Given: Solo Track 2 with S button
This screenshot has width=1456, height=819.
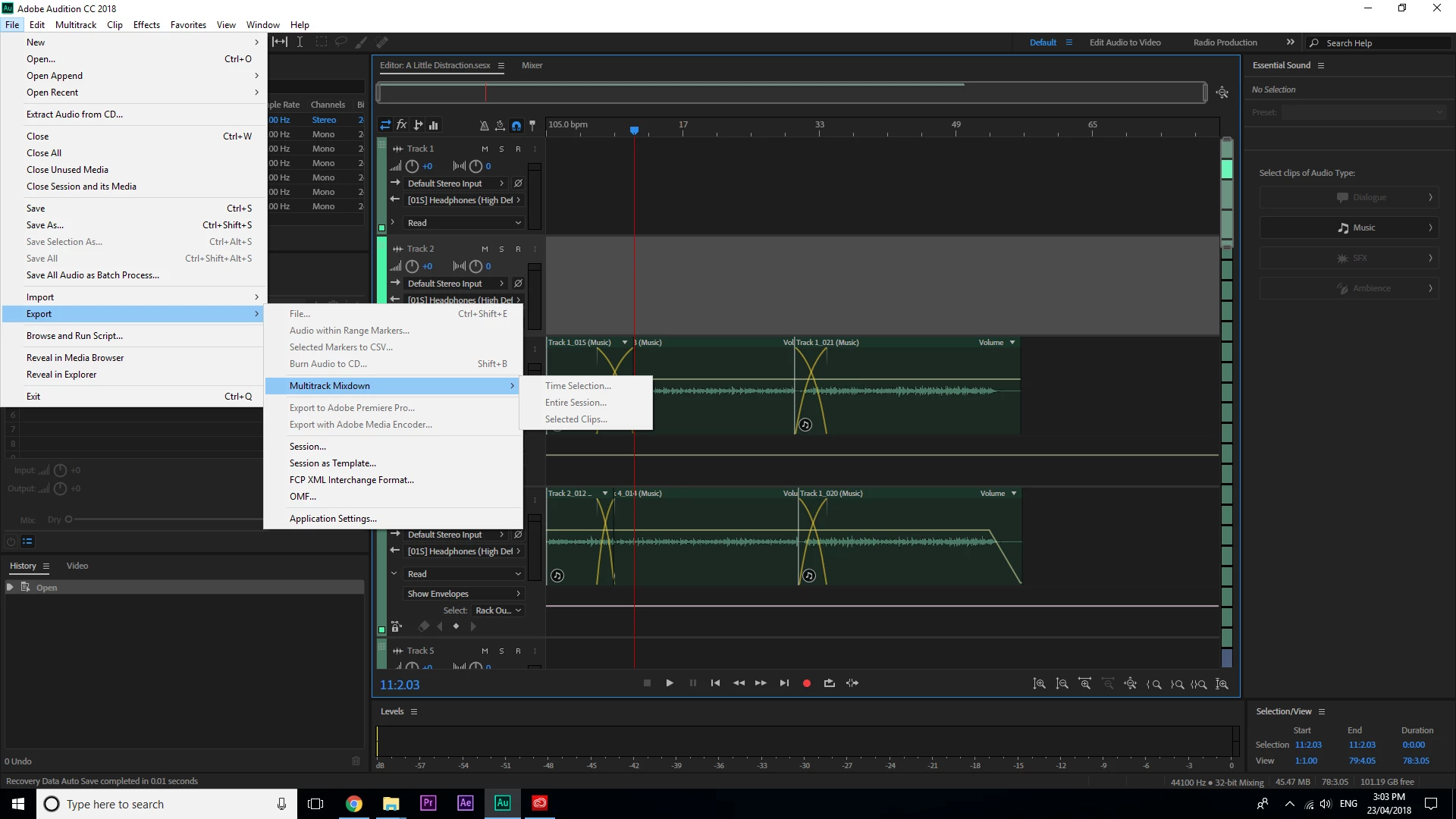Looking at the screenshot, I should tap(501, 249).
